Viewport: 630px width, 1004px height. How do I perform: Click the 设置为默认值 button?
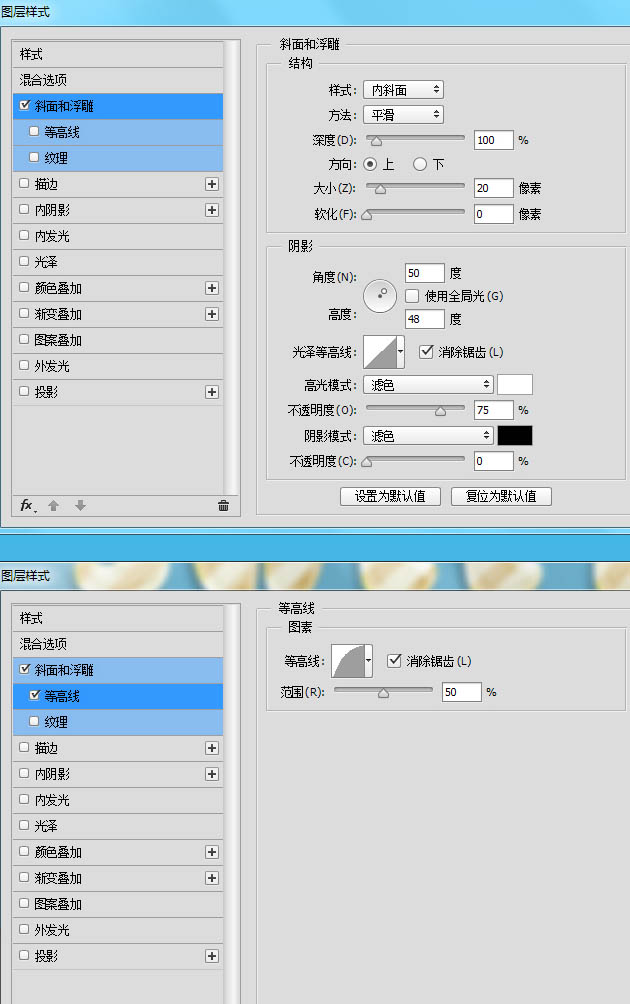coord(391,496)
